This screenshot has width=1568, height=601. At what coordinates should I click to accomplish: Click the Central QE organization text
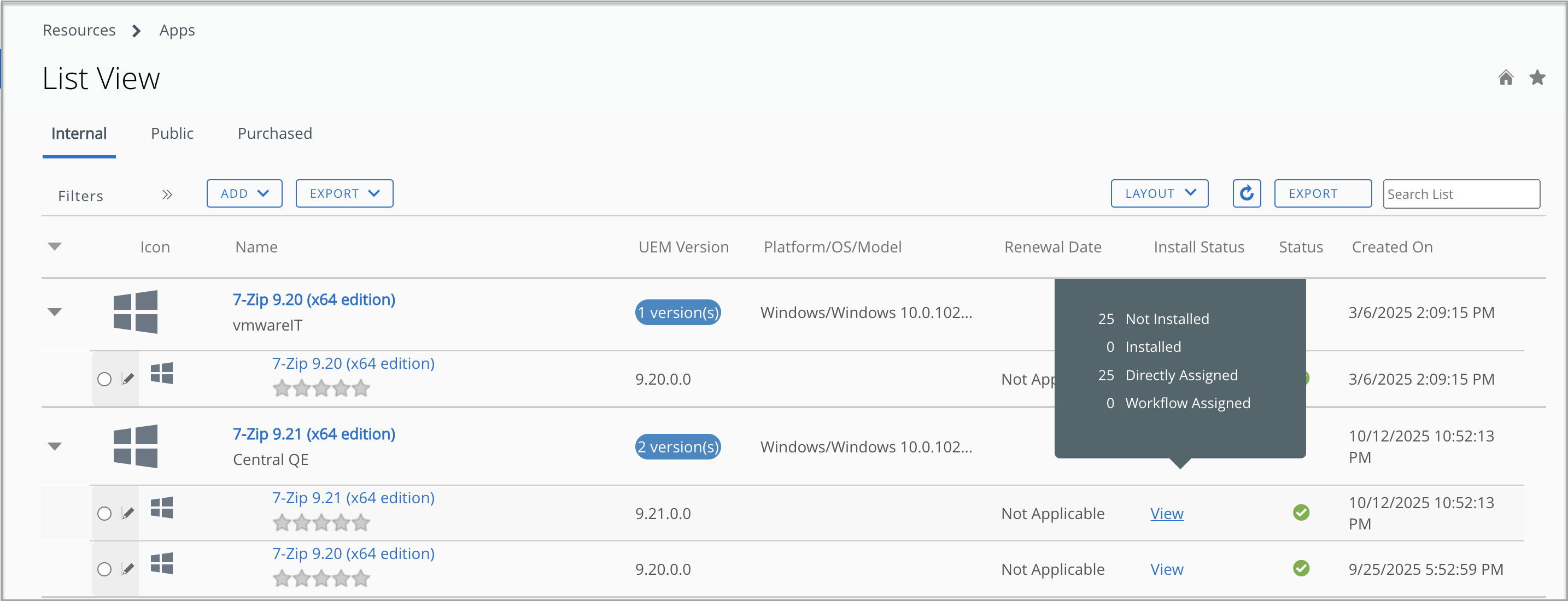(271, 460)
